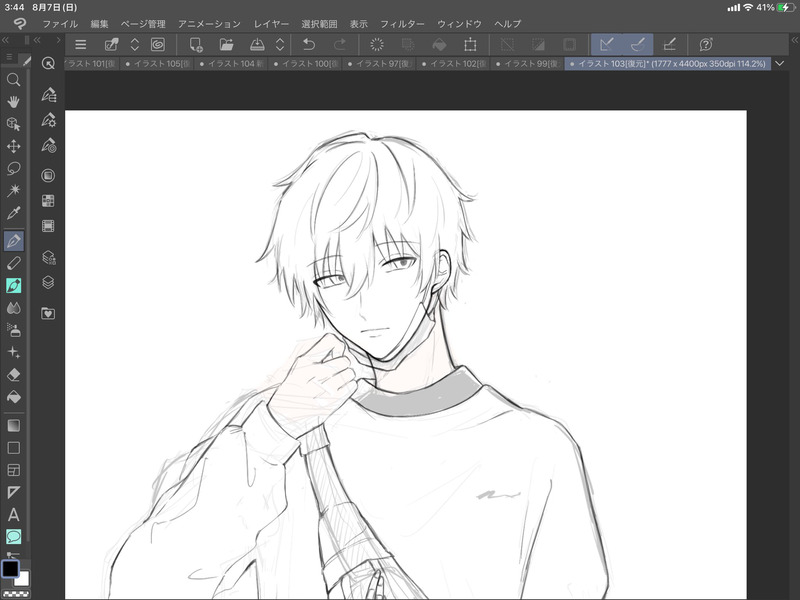Save the file with save icon

[x=257, y=45]
